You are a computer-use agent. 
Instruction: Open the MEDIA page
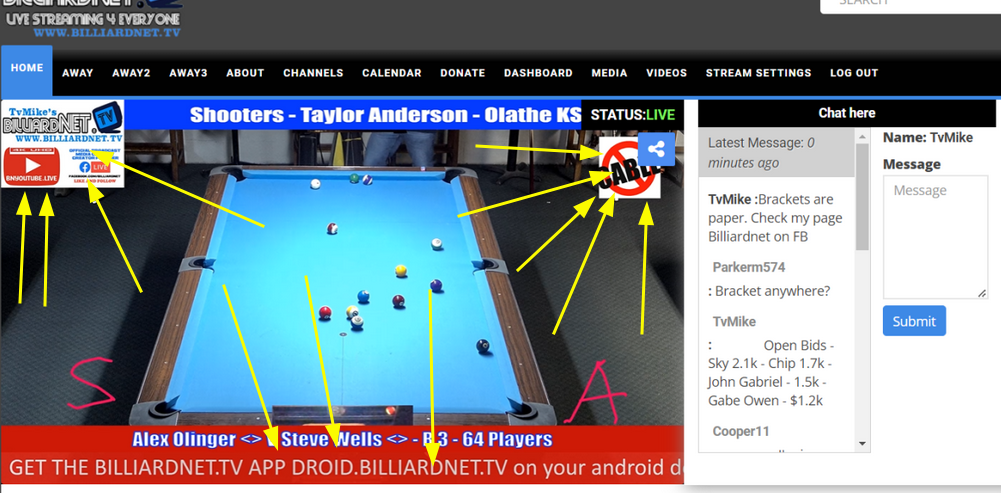point(609,73)
